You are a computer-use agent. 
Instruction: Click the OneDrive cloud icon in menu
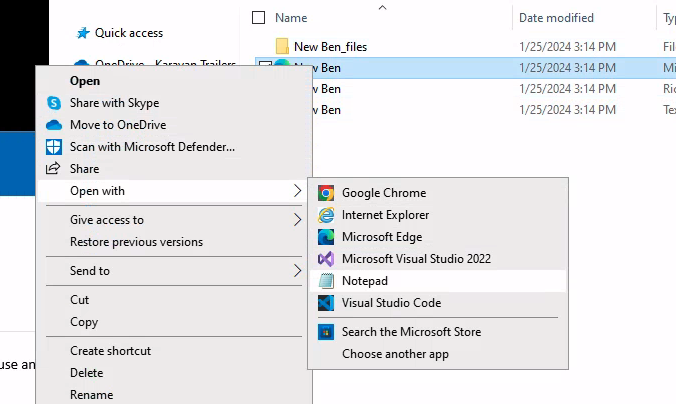tap(54, 125)
